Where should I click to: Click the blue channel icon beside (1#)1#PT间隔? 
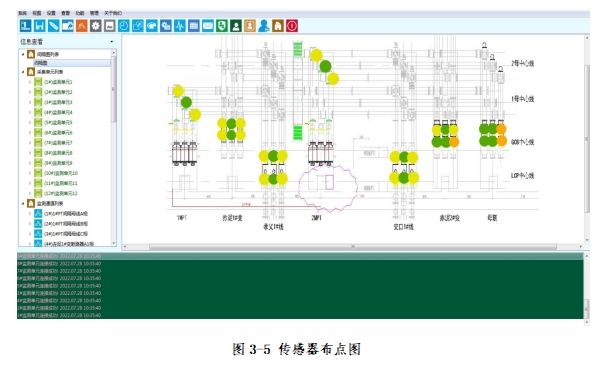38,214
